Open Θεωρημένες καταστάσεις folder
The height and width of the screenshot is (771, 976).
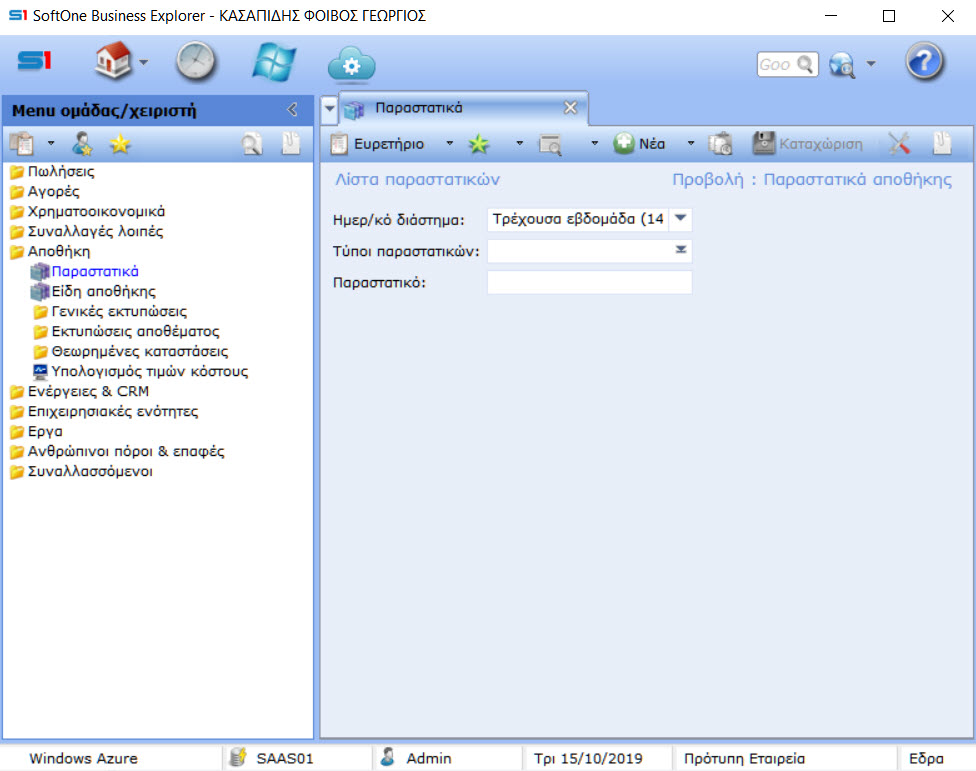point(131,351)
